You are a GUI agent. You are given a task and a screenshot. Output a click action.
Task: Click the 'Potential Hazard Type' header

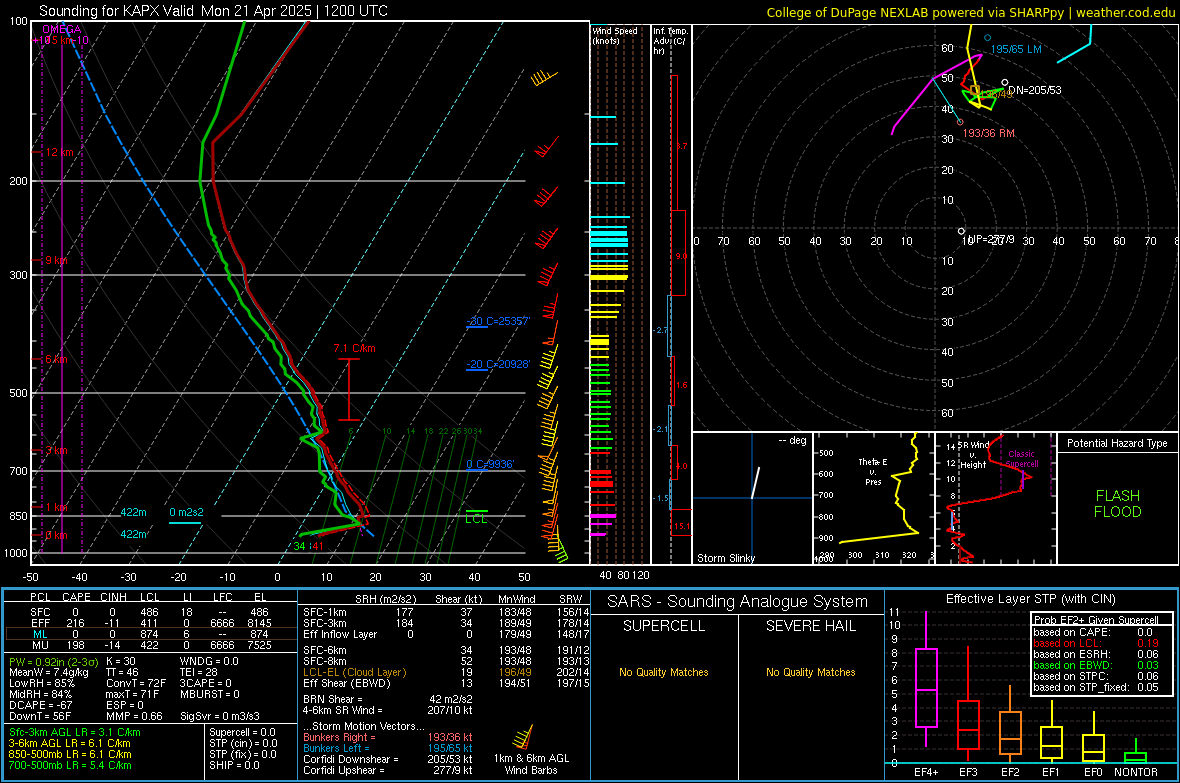(x=1118, y=443)
